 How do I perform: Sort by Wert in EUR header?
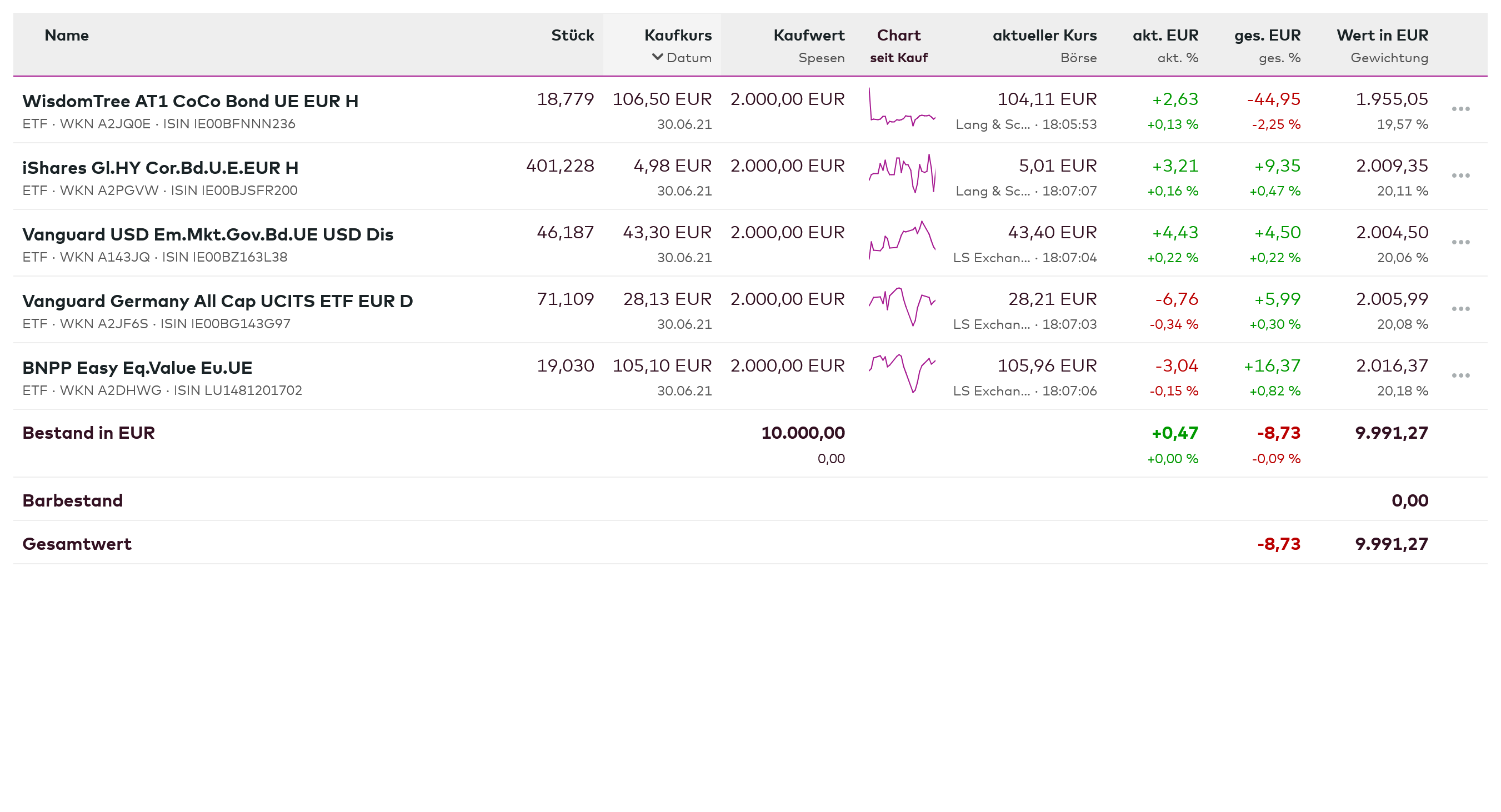pyautogui.click(x=1382, y=35)
